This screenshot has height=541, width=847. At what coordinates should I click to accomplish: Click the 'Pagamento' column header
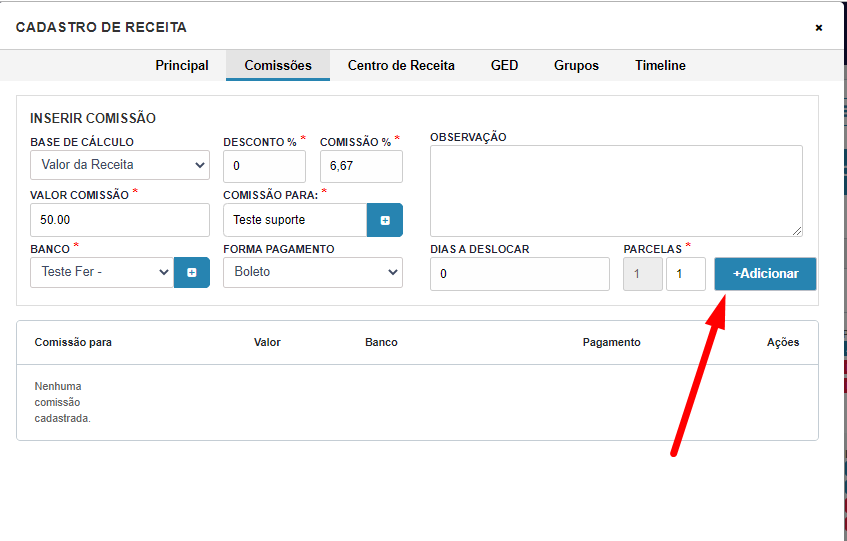[x=611, y=342]
